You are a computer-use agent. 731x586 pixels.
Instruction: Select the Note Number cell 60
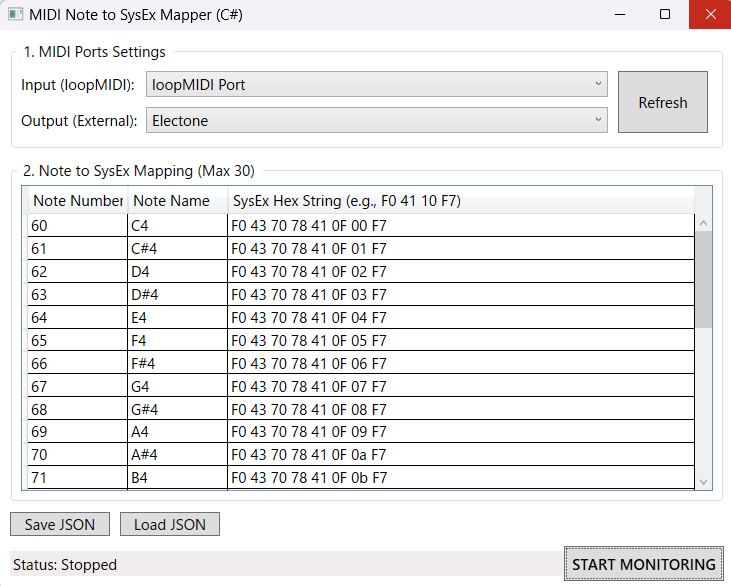click(x=78, y=226)
